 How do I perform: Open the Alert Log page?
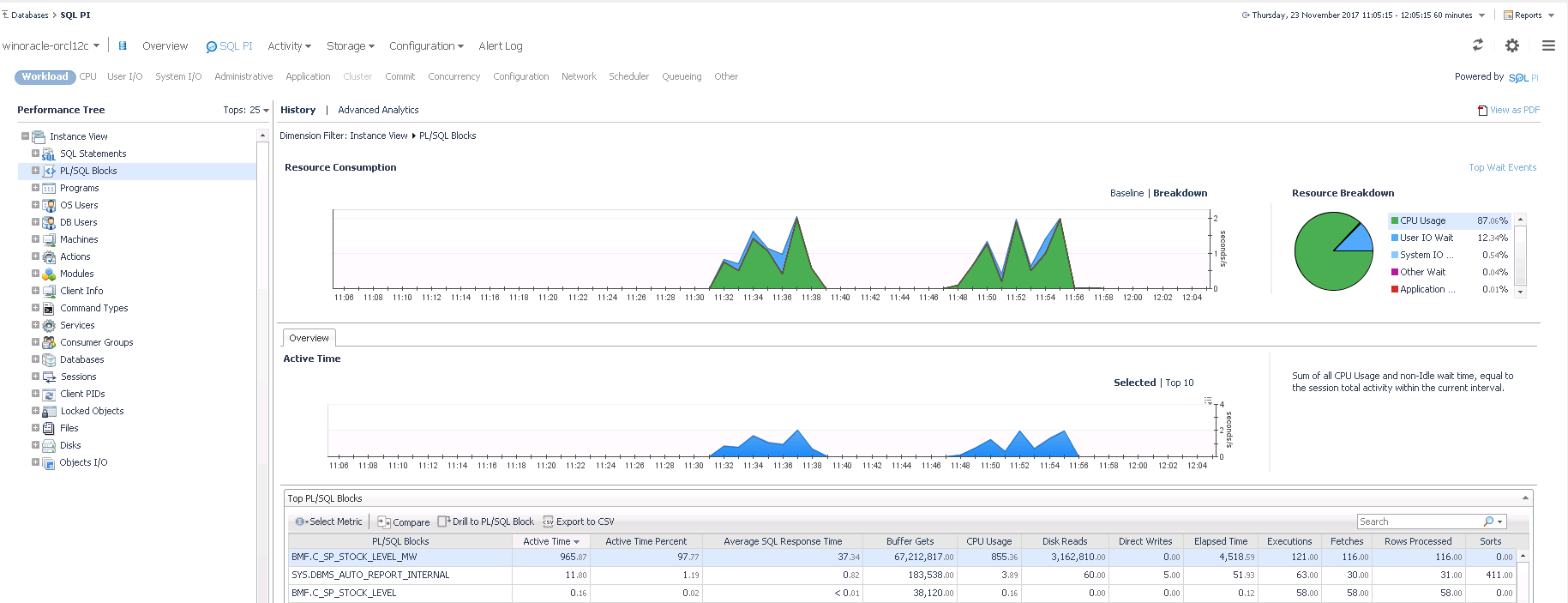coord(500,46)
